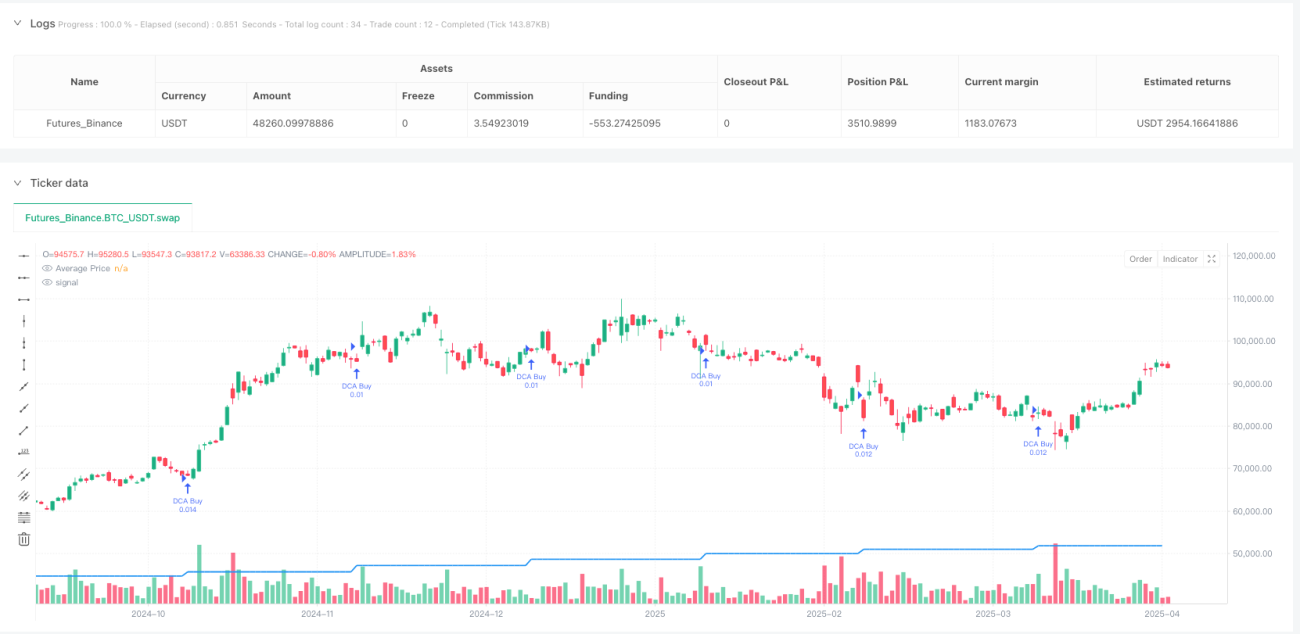1300x634 pixels.
Task: Select the parallel channel lines tool
Action: pos(24,473)
